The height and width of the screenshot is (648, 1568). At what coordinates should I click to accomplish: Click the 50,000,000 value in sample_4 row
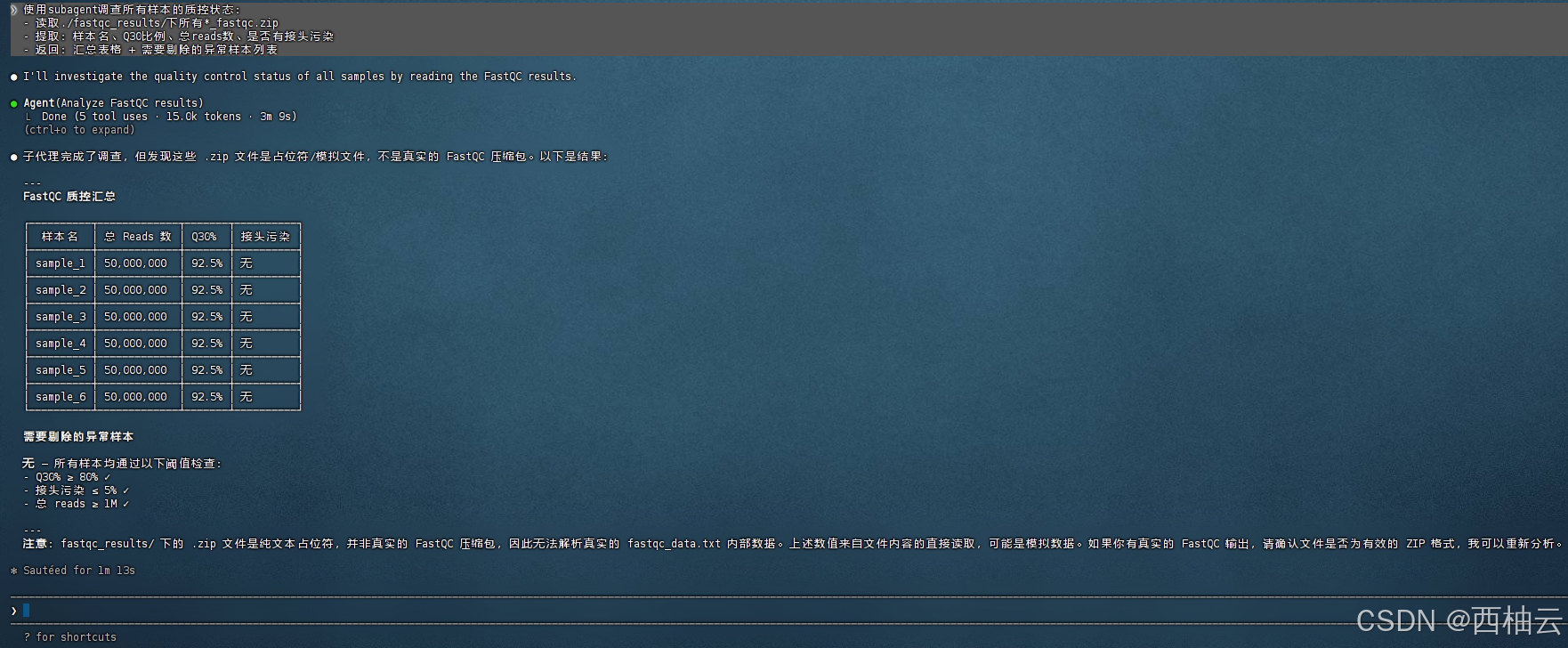(135, 344)
